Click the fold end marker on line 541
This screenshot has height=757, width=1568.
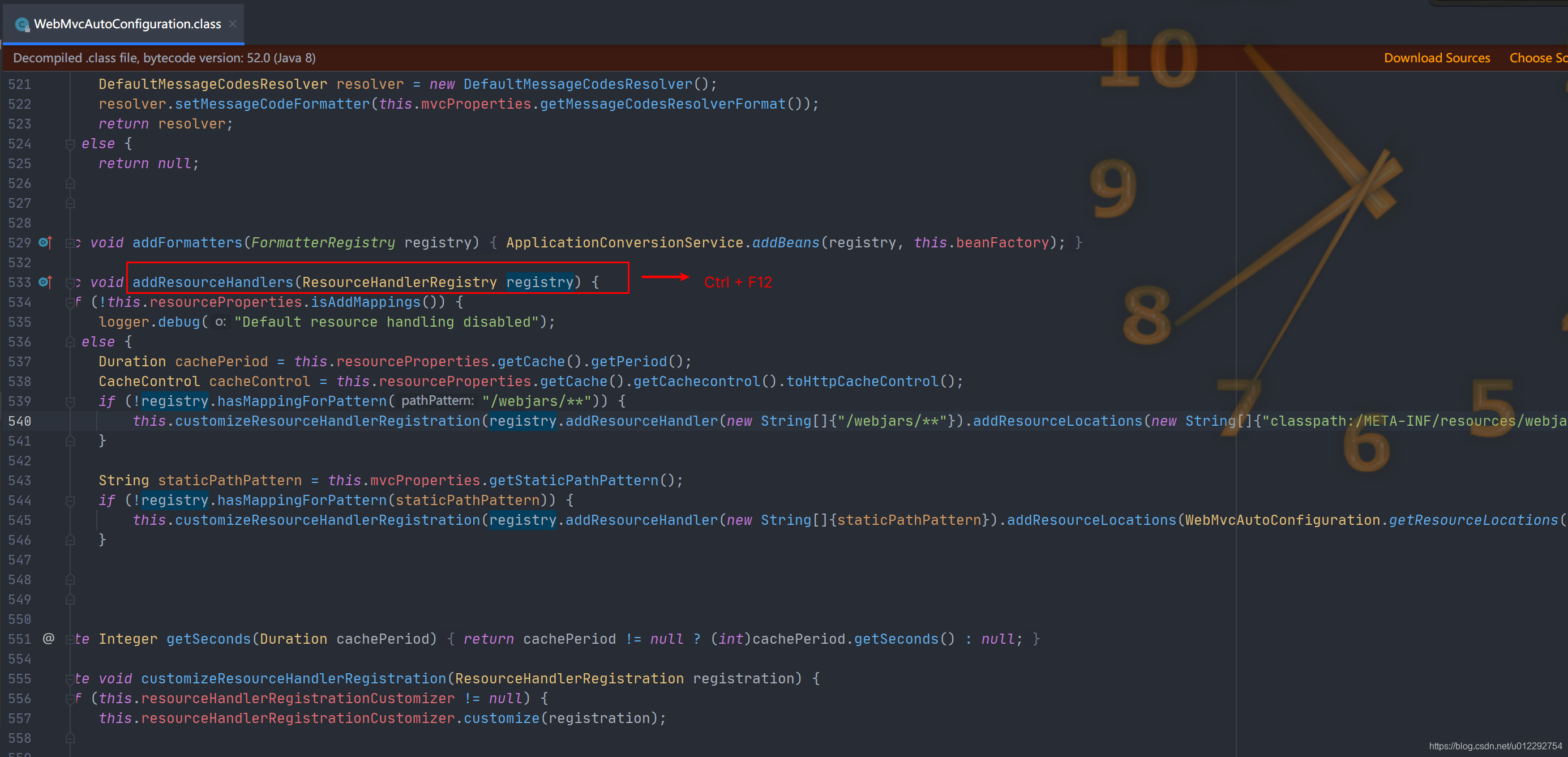tap(71, 441)
